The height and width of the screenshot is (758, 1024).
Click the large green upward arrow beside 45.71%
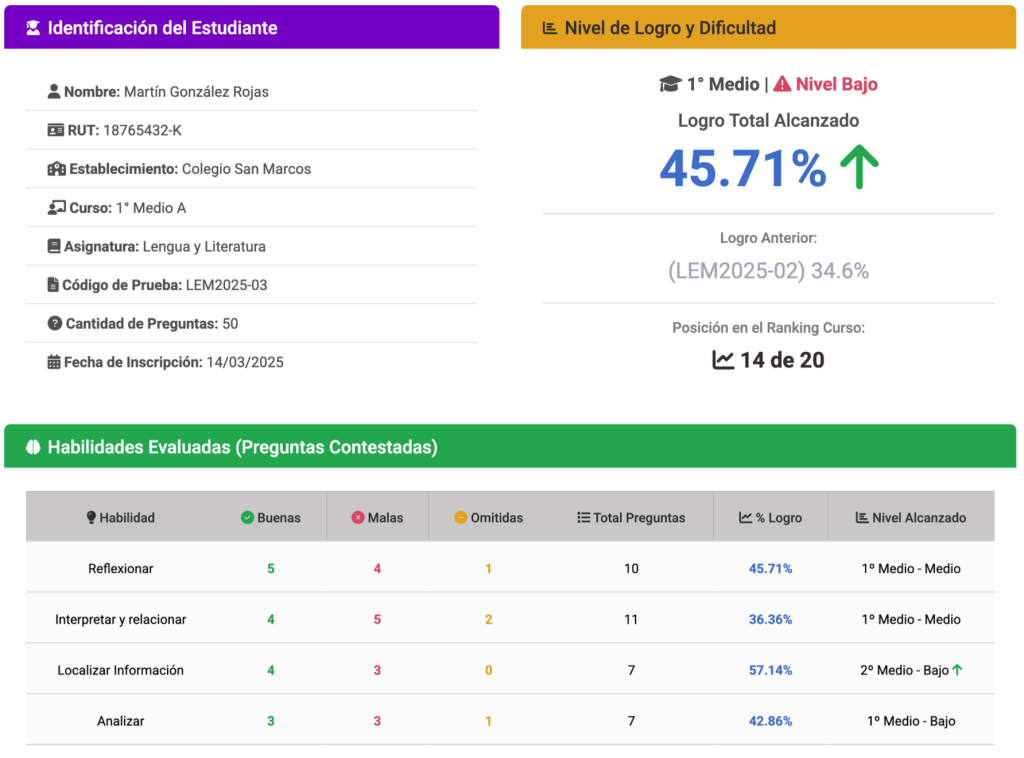pyautogui.click(x=858, y=168)
